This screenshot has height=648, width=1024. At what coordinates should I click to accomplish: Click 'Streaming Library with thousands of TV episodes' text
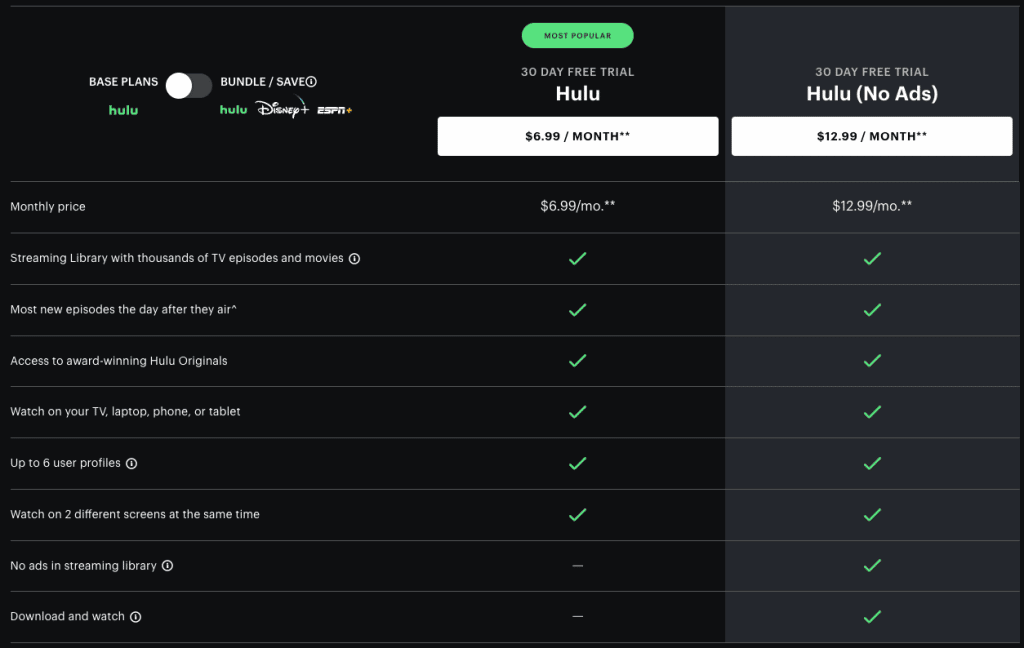(x=176, y=258)
